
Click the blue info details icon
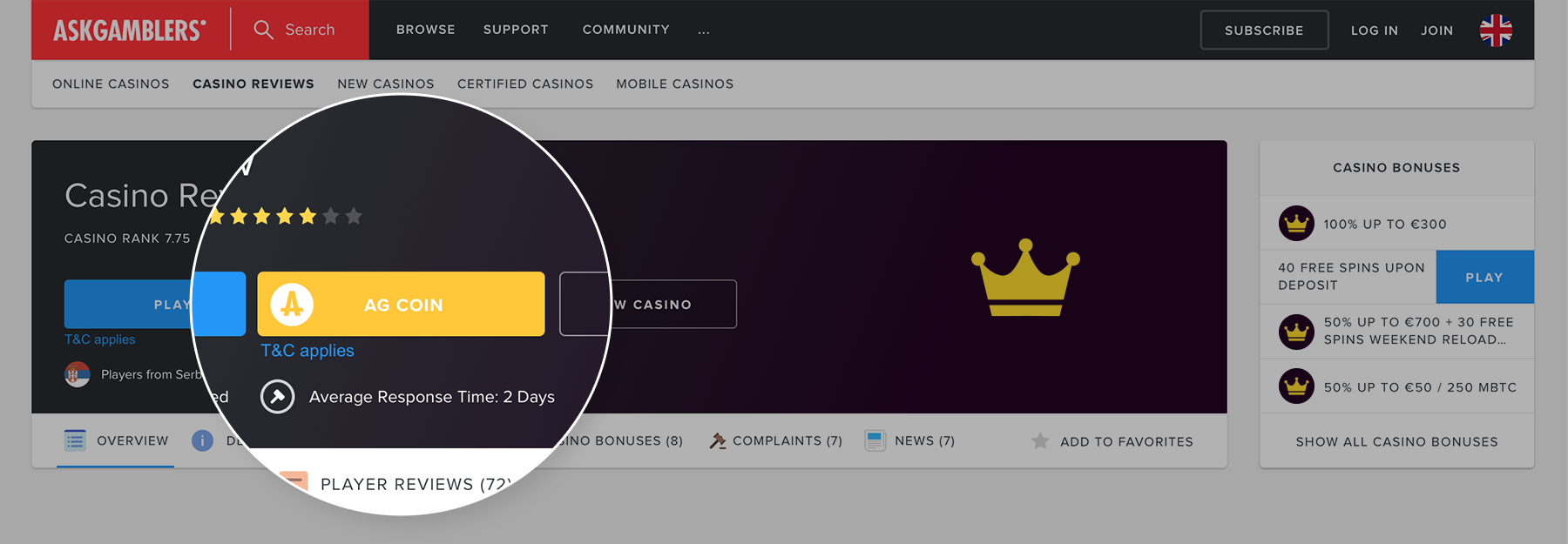click(202, 440)
